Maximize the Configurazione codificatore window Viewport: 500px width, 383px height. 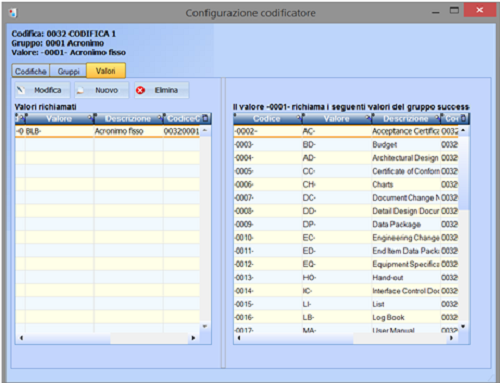pos(454,10)
